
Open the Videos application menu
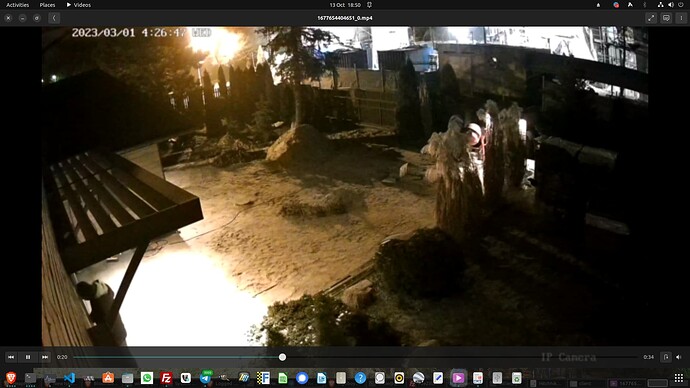point(79,5)
